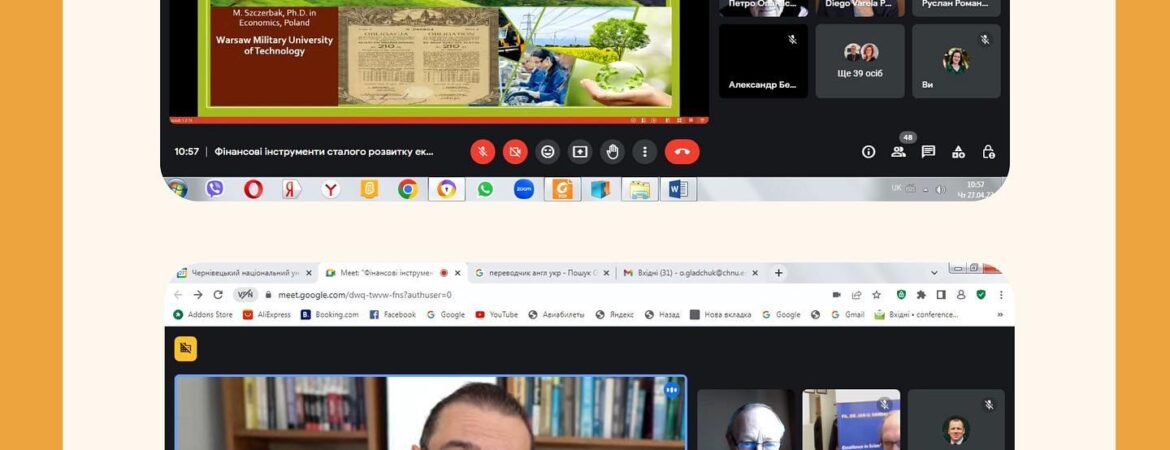Open the emoji reactions button
Viewport: 1170px width, 450px height.
pyautogui.click(x=548, y=151)
